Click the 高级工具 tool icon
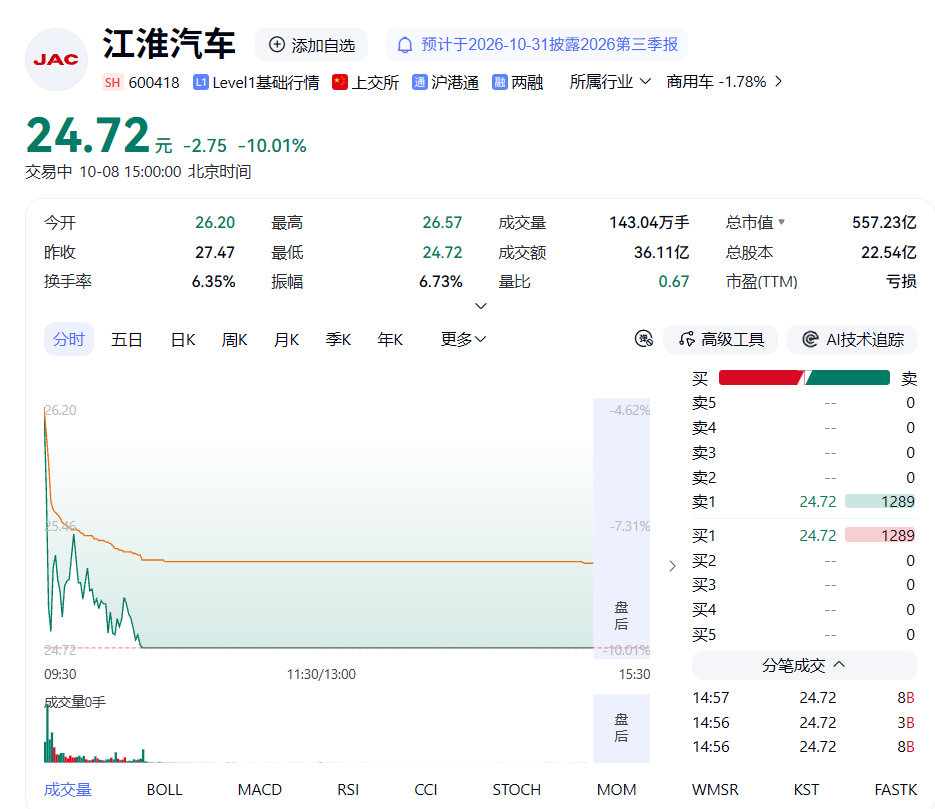The width and height of the screenshot is (935, 809). coord(687,339)
